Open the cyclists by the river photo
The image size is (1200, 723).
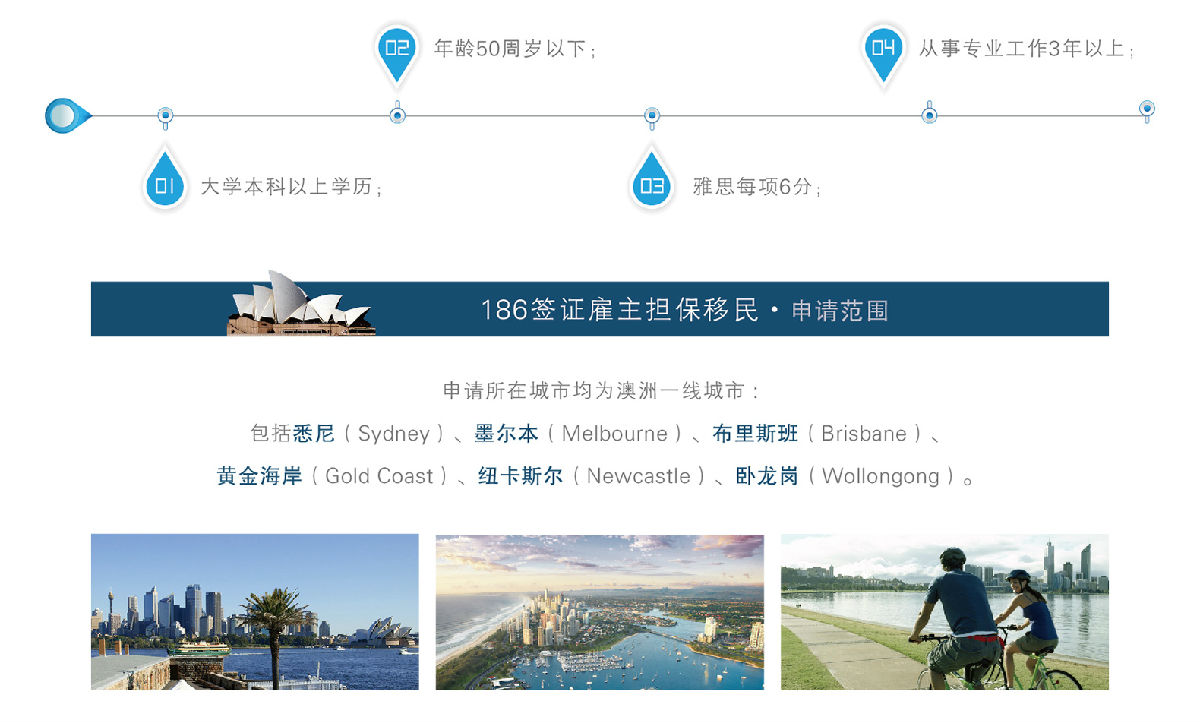coord(945,611)
